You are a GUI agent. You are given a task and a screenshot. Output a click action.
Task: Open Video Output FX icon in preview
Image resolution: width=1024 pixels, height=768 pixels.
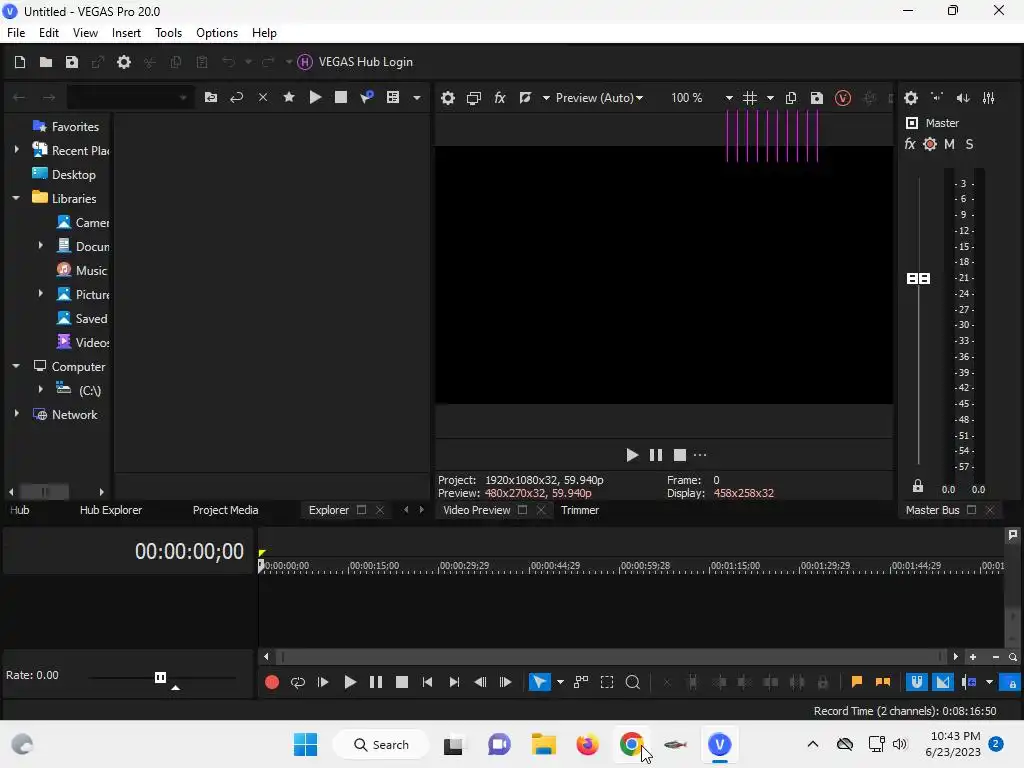pos(500,98)
